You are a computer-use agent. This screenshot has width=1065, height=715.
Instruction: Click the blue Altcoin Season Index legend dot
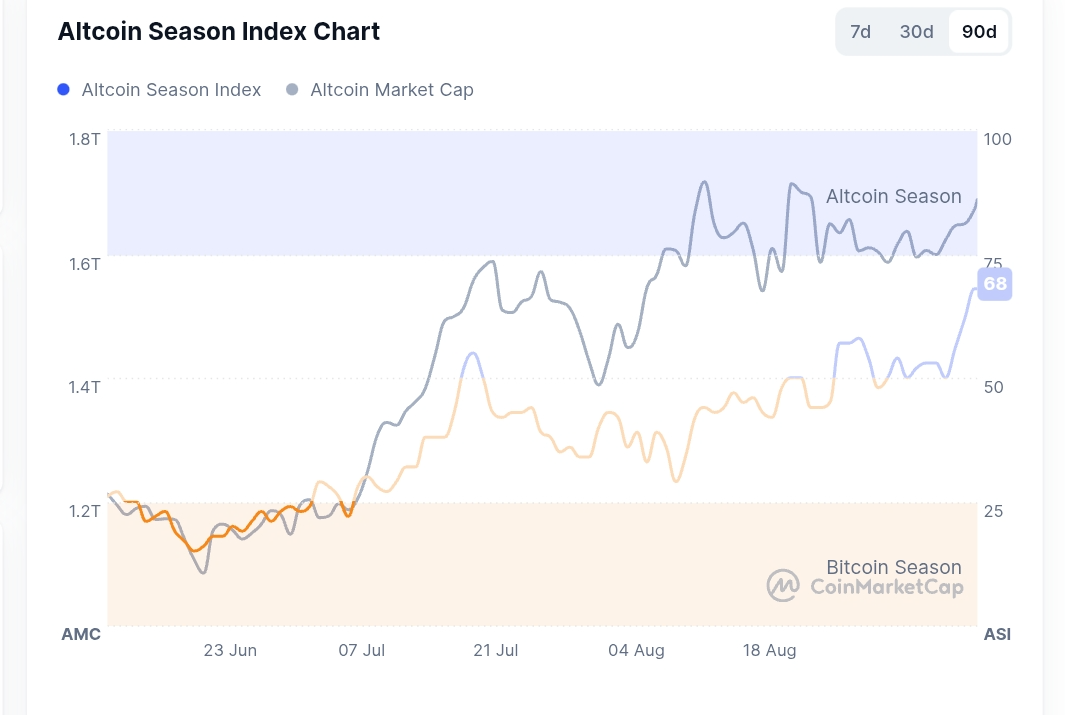pos(63,89)
